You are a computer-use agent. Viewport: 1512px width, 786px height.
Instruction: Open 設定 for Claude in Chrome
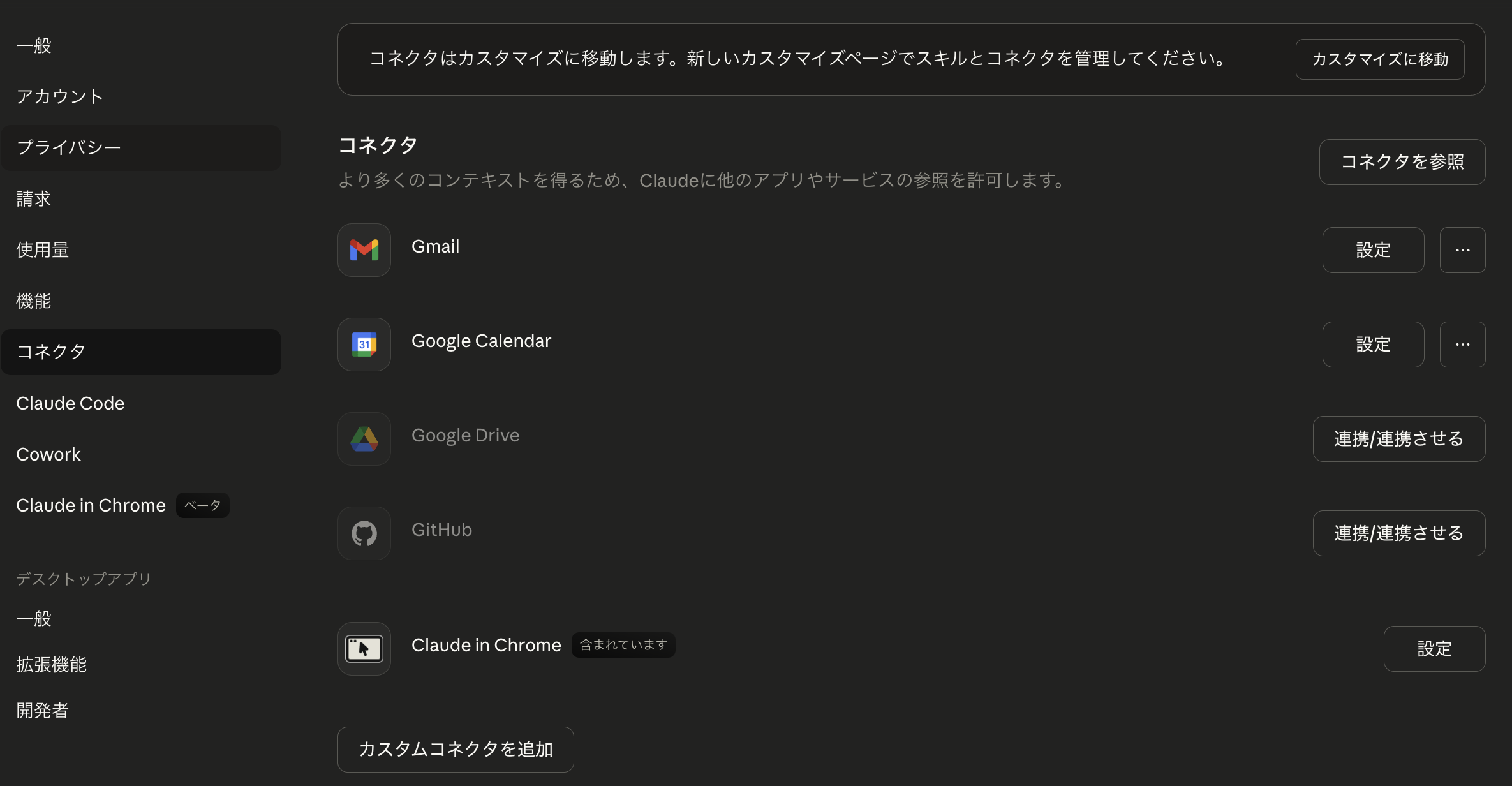click(x=1434, y=648)
